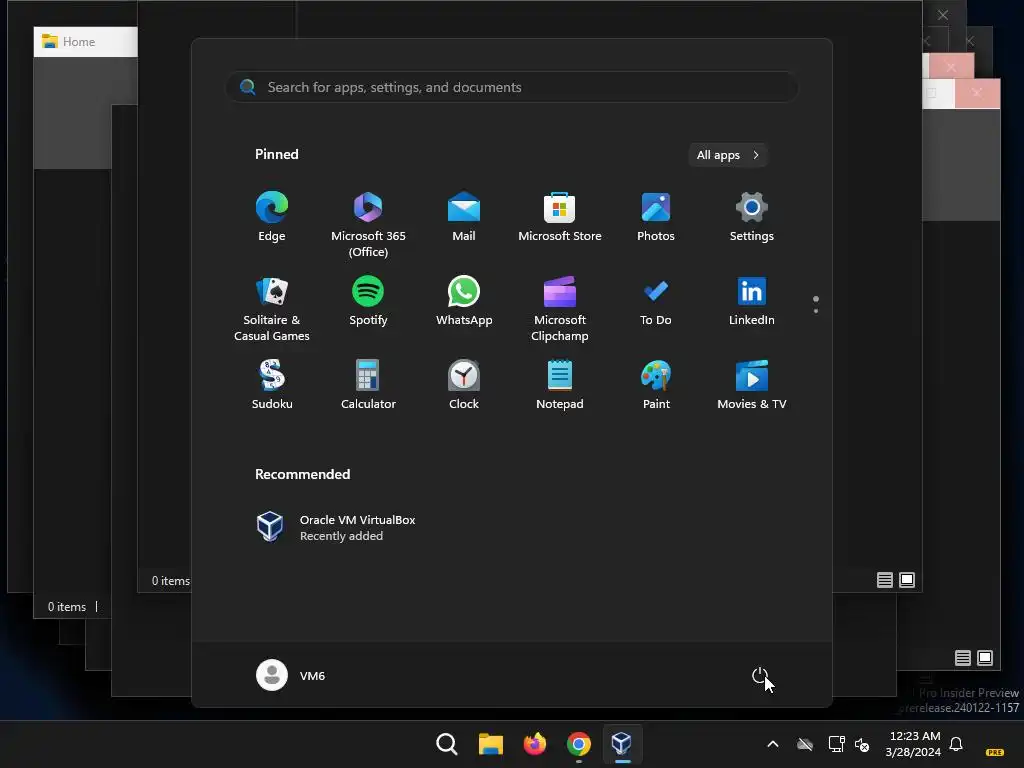Start Solitaire & Casual Games

point(272,308)
